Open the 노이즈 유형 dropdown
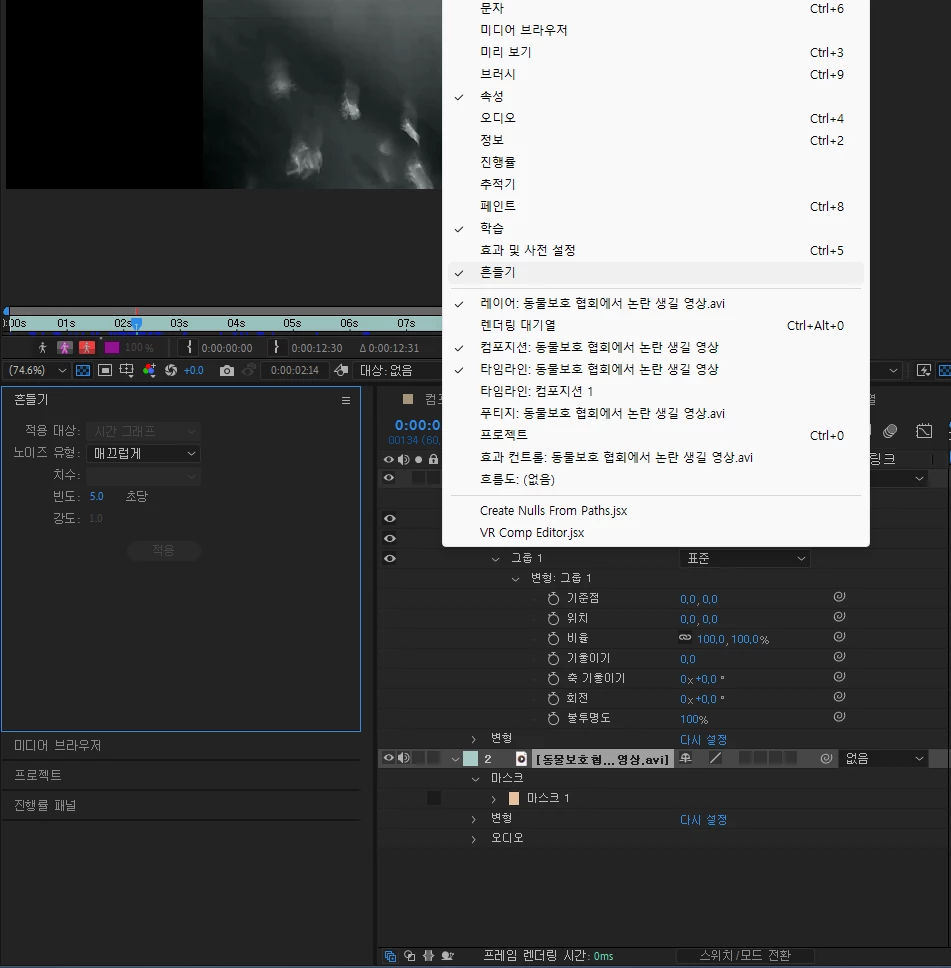This screenshot has width=951, height=968. [143, 454]
